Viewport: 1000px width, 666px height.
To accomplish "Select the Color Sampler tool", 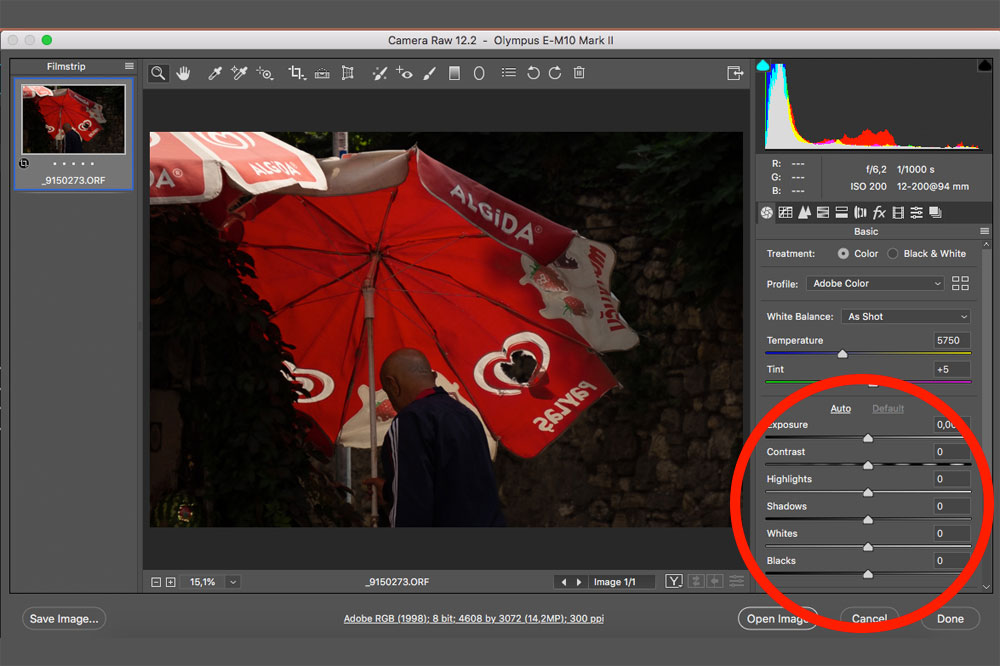I will coord(239,73).
